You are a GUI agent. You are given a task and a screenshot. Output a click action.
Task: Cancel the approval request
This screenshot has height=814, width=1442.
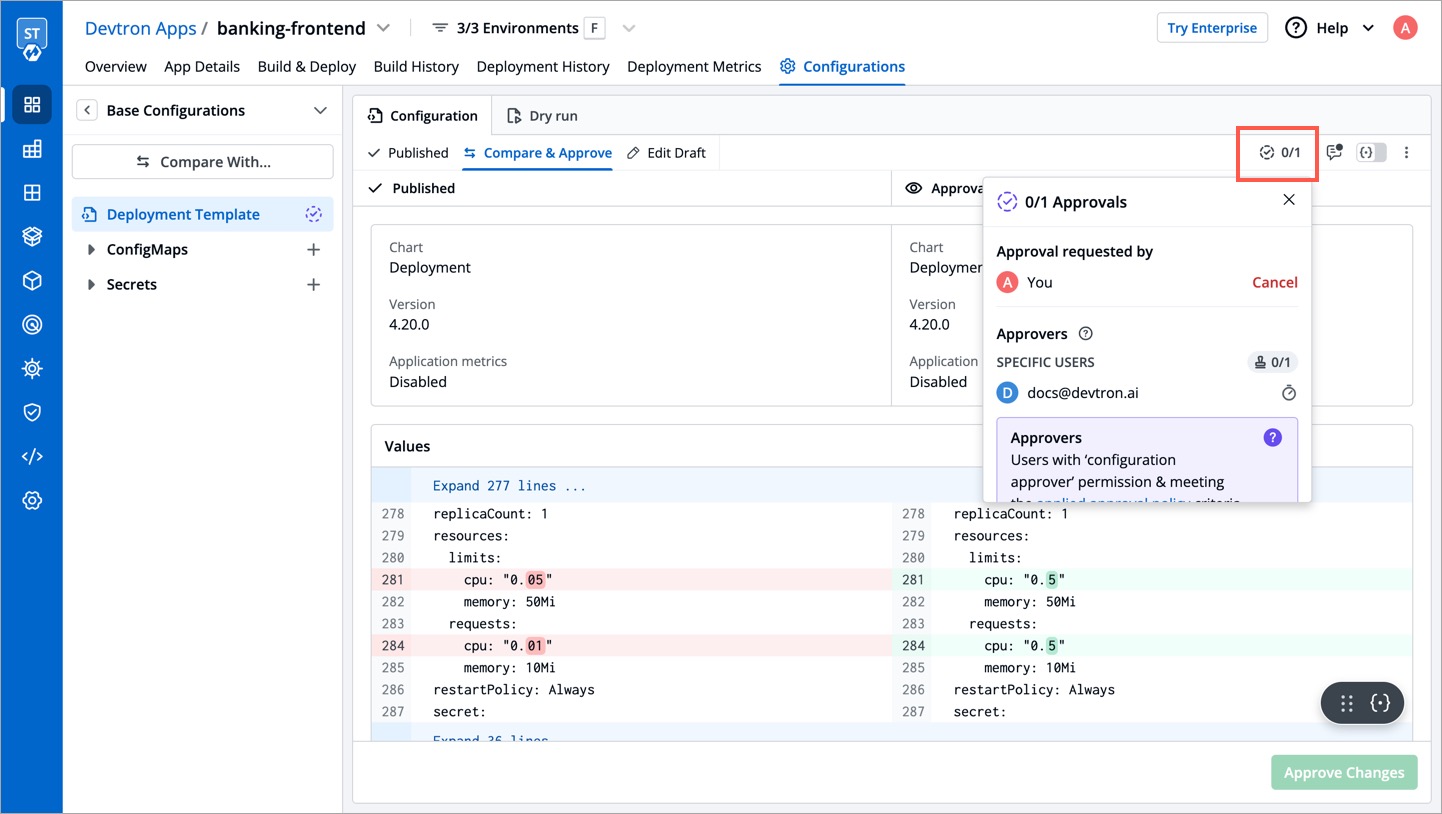[1274, 283]
